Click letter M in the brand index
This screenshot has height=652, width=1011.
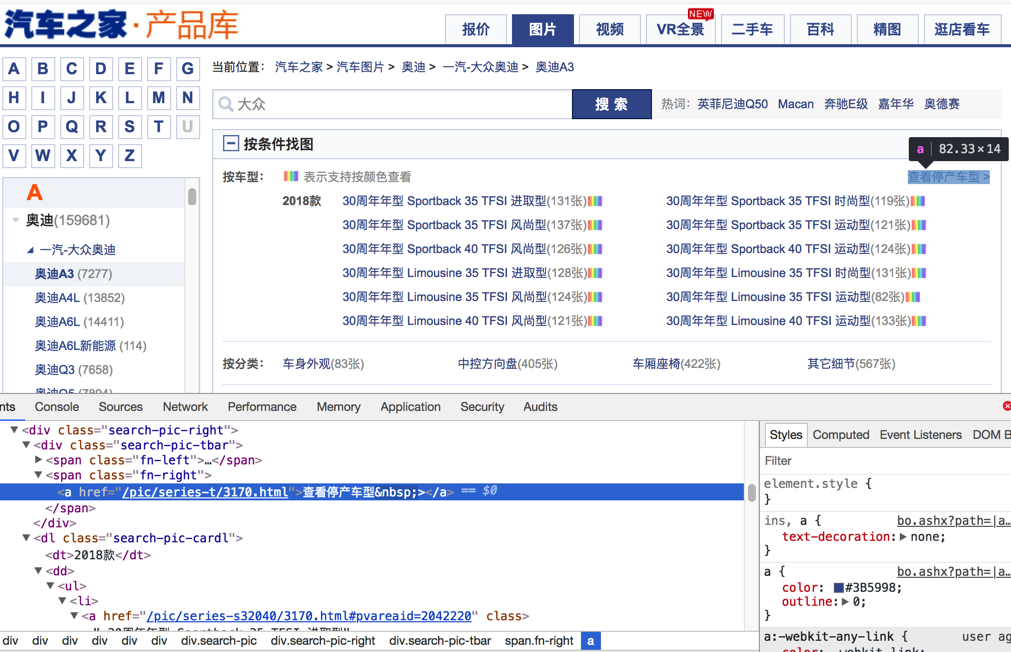click(x=159, y=97)
